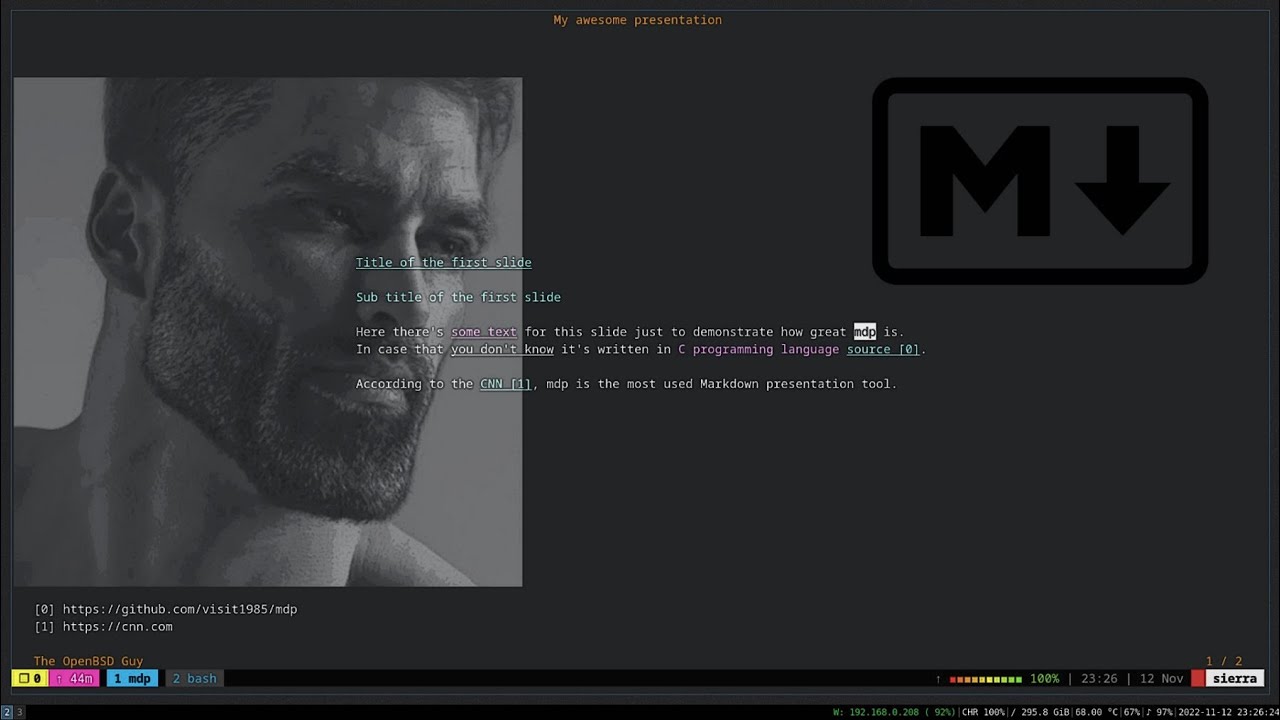
Task: Click the '1 / 2' slide counter
Action: 1224,661
